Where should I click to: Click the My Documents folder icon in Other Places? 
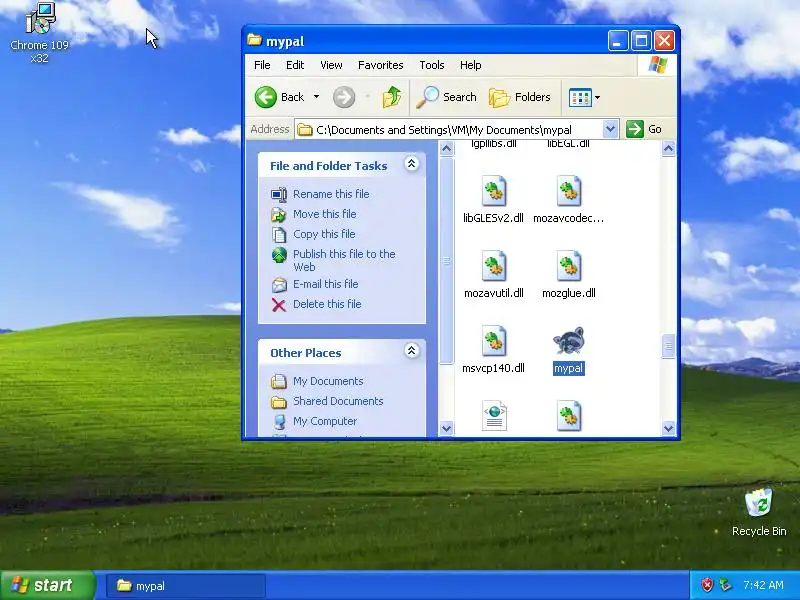[x=279, y=382]
